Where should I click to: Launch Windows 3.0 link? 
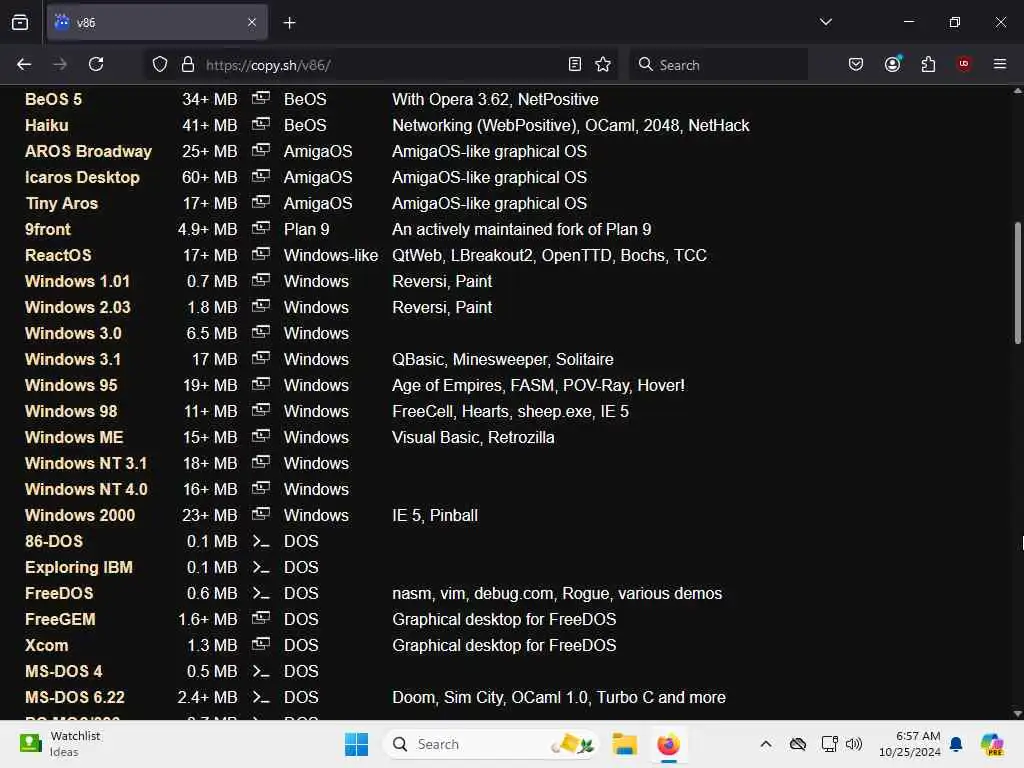[73, 334]
